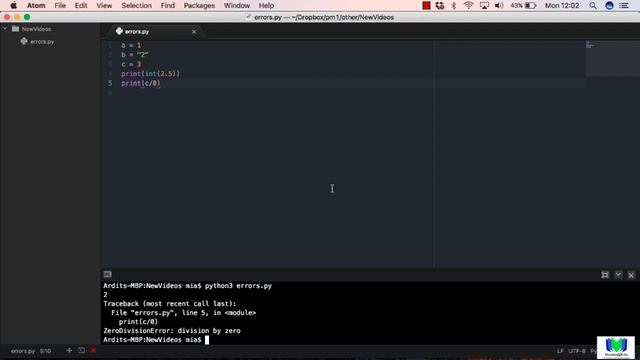Open the Atom application menu

[x=36, y=5]
